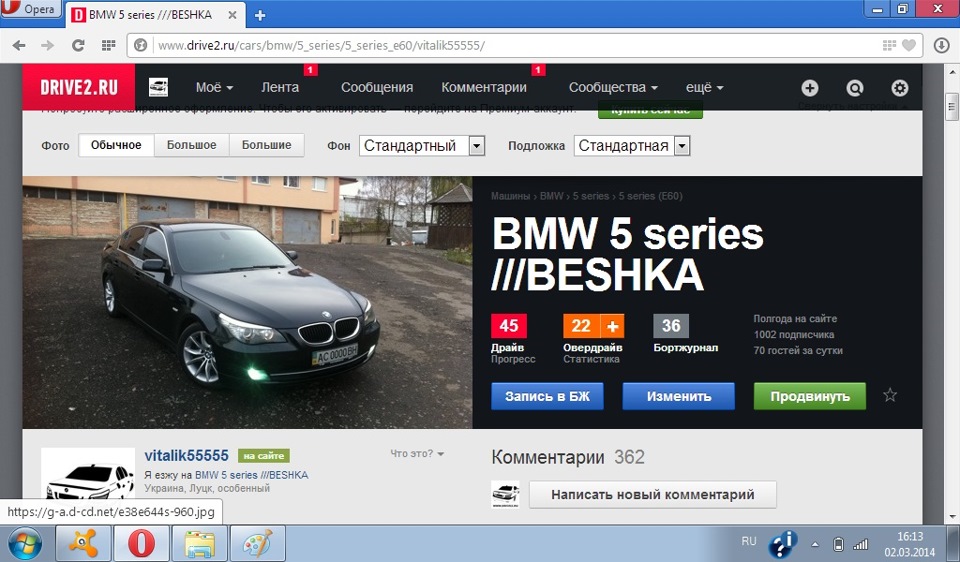Add page to Speed Dial icon
The width and height of the screenshot is (960, 562).
tap(889, 45)
